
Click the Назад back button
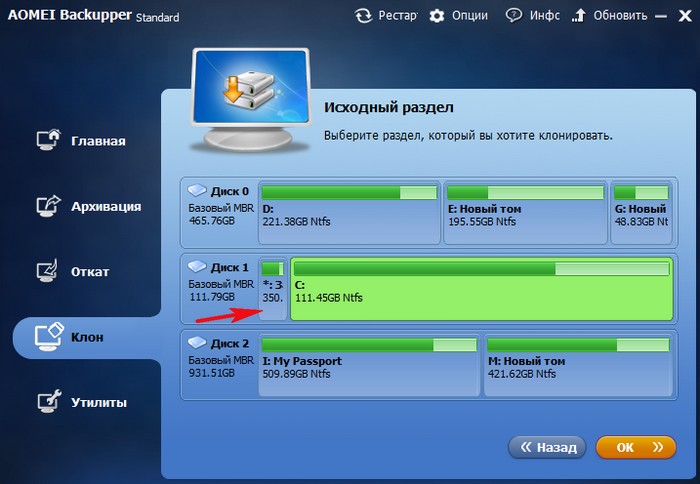tap(547, 447)
